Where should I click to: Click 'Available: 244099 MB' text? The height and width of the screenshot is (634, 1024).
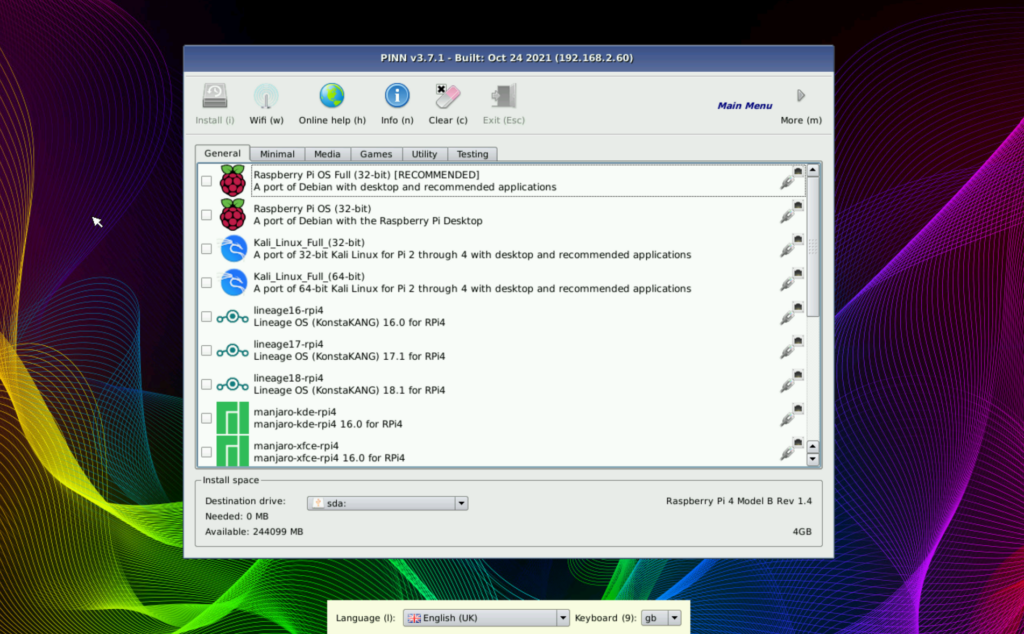click(x=254, y=531)
